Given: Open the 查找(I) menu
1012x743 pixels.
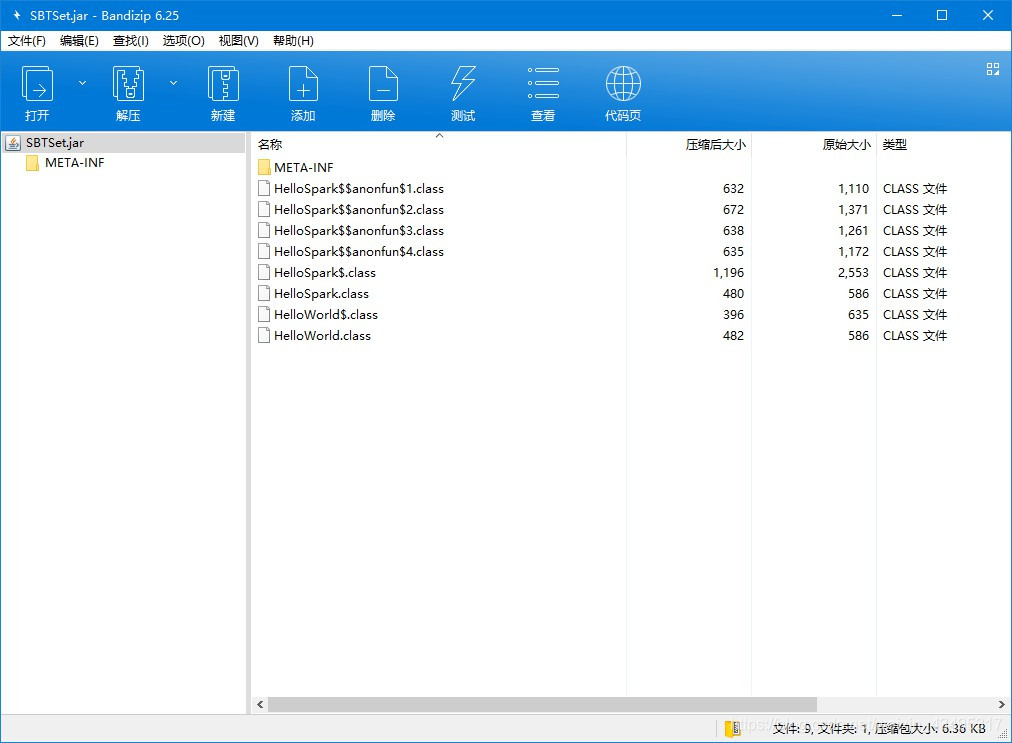Looking at the screenshot, I should tap(130, 41).
